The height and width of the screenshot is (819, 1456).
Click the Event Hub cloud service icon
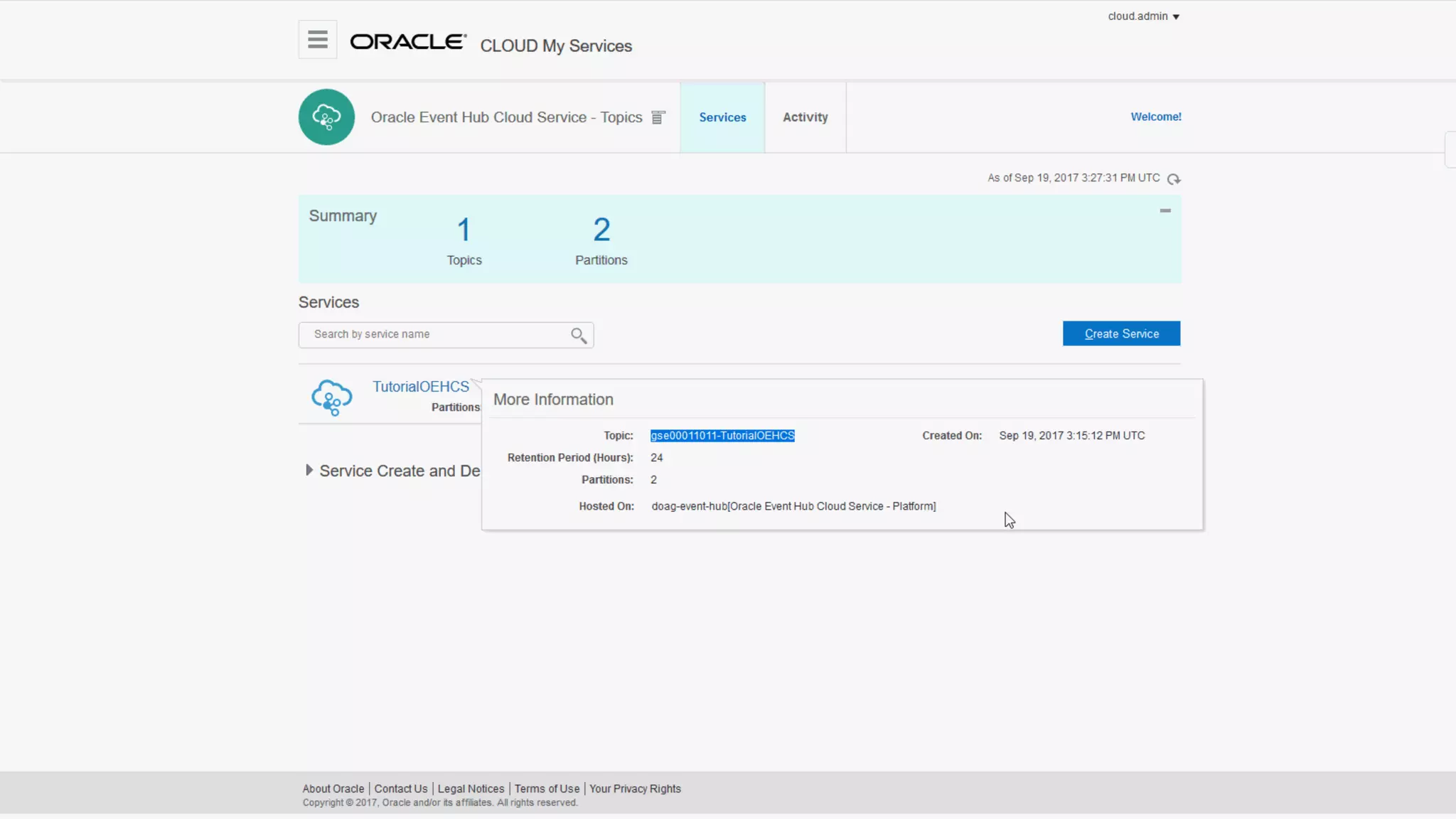[x=326, y=117]
